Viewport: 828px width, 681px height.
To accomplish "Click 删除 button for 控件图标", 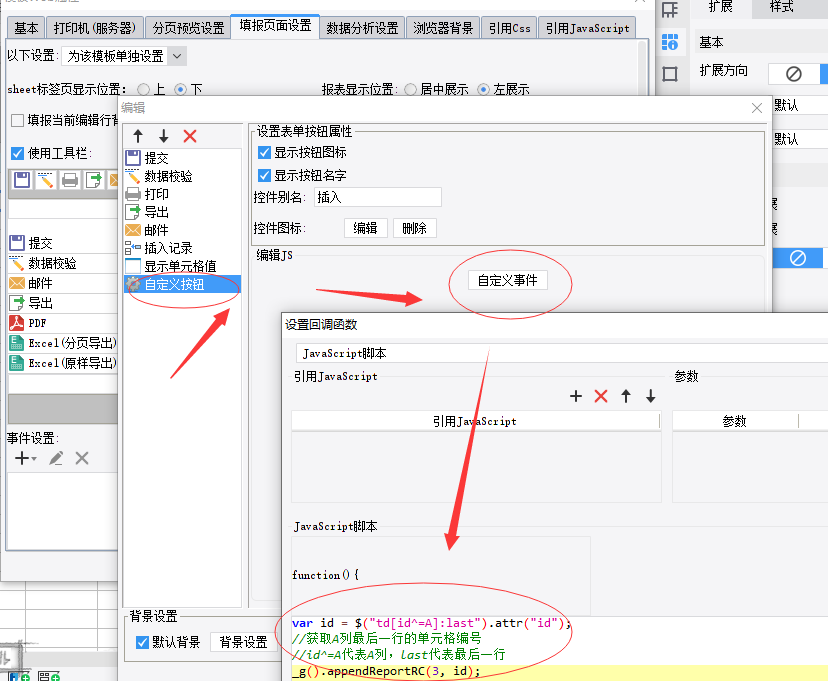I will [415, 228].
